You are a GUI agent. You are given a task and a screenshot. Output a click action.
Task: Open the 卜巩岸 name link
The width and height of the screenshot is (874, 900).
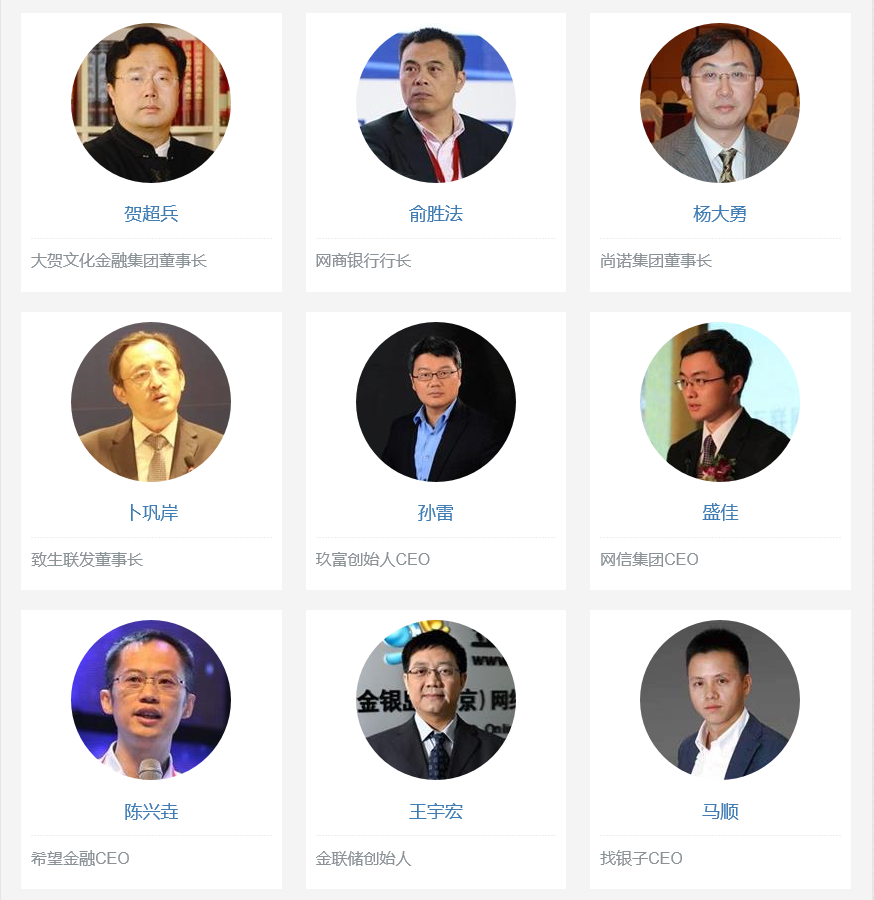click(x=153, y=513)
